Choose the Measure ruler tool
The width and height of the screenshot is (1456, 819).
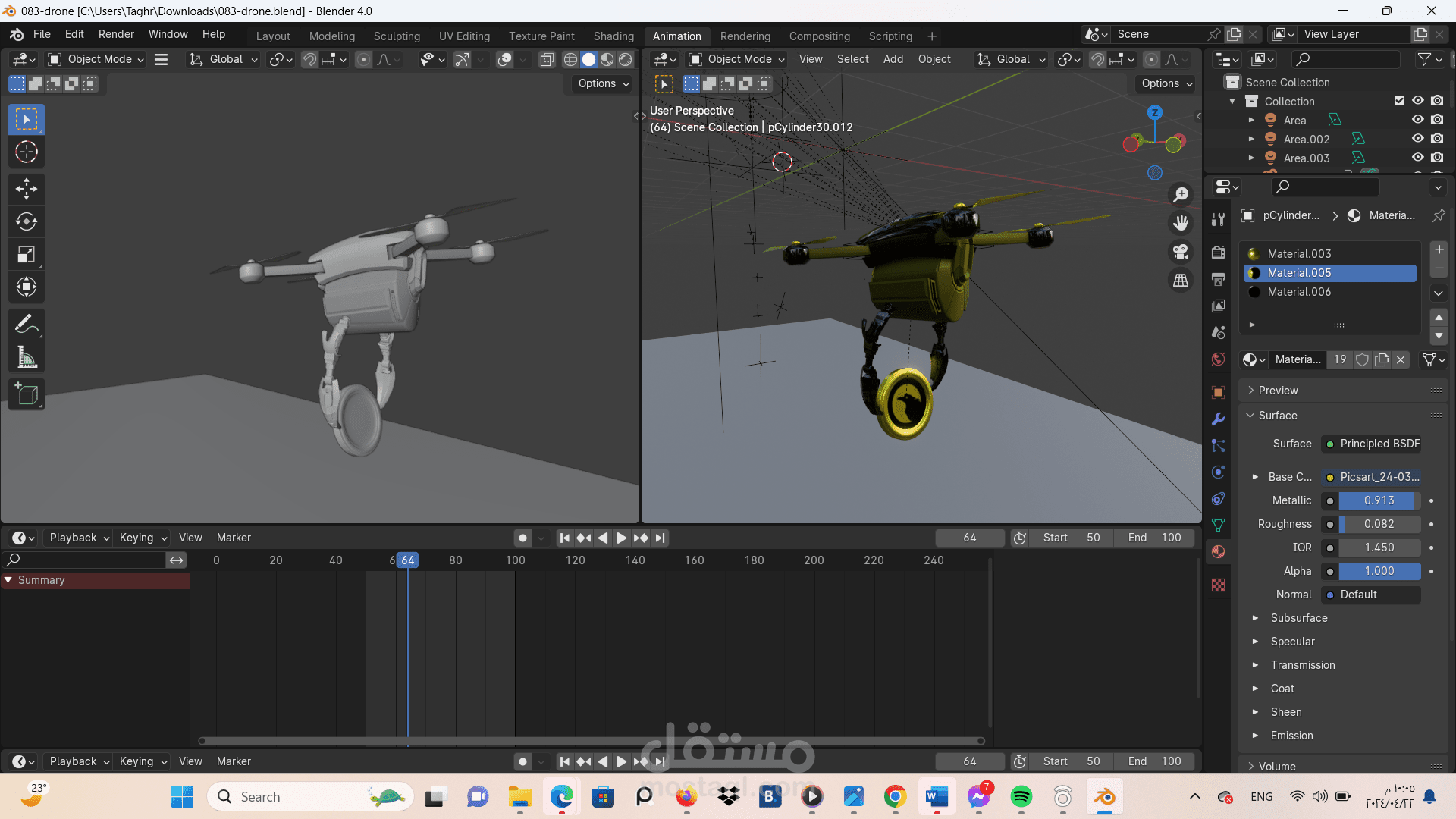27,357
